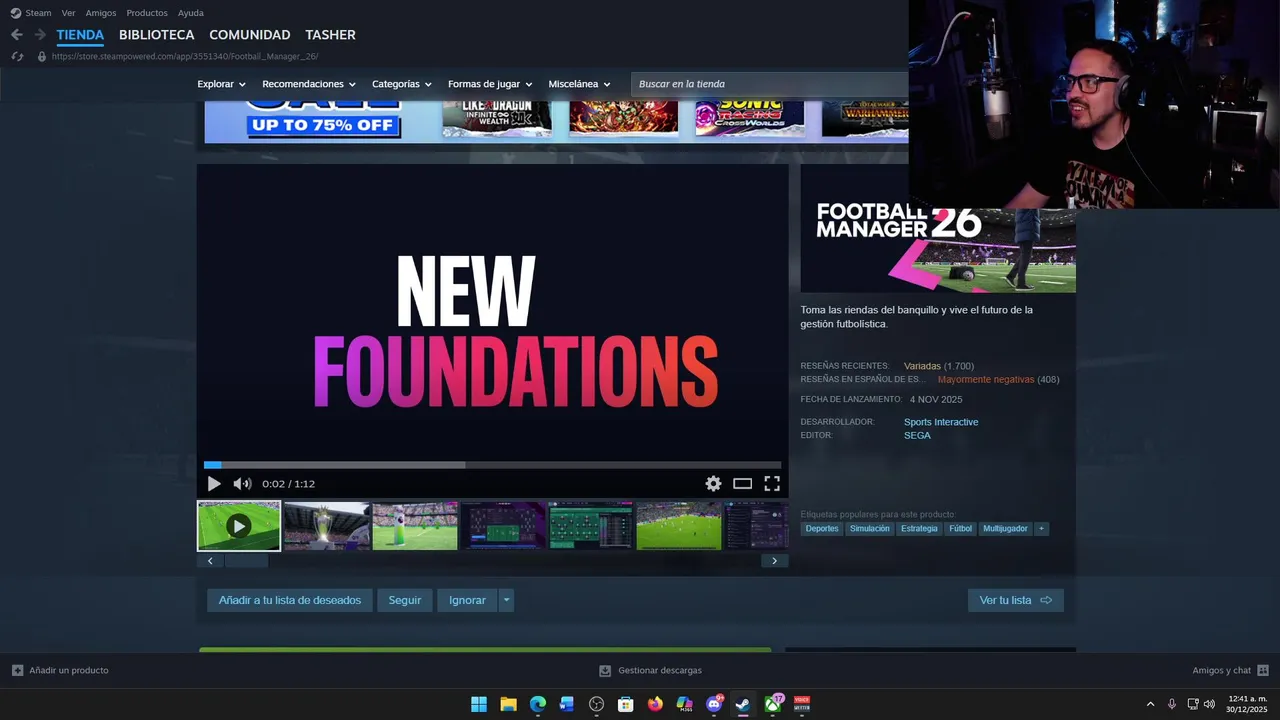The width and height of the screenshot is (1280, 720).
Task: Click Añadir un producto
Action: pyautogui.click(x=60, y=670)
